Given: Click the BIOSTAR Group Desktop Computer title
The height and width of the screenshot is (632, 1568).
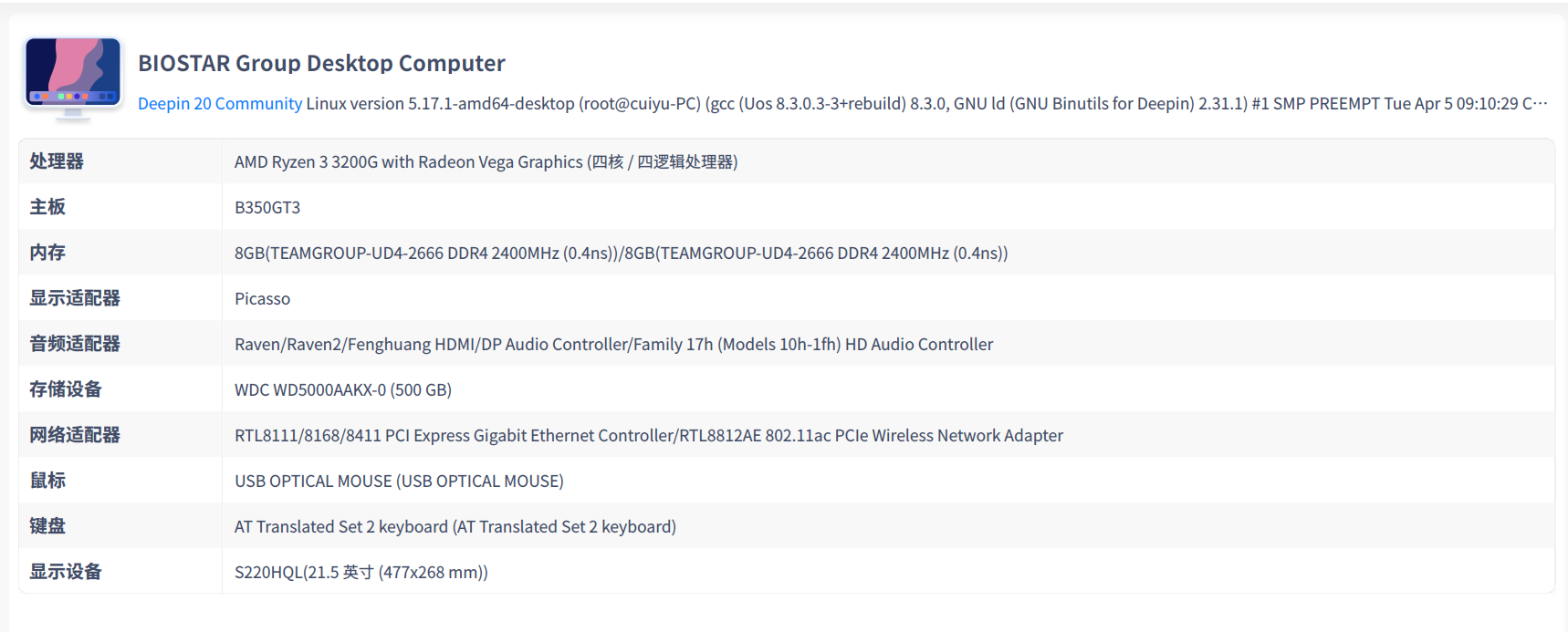Looking at the screenshot, I should 321,63.
